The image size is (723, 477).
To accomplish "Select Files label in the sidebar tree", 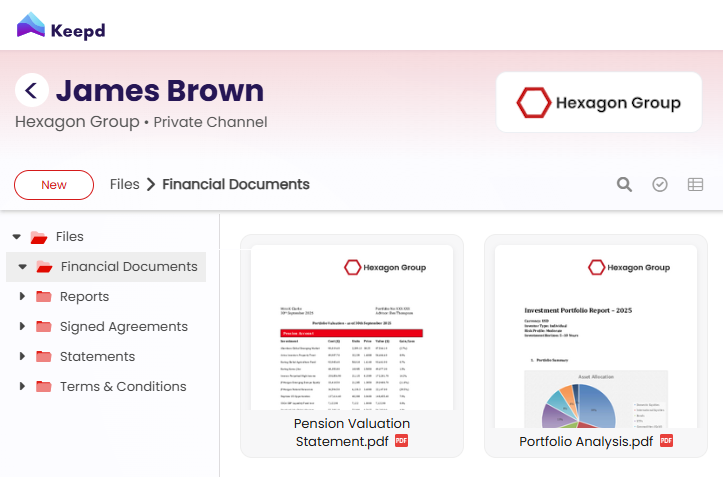I will [70, 237].
